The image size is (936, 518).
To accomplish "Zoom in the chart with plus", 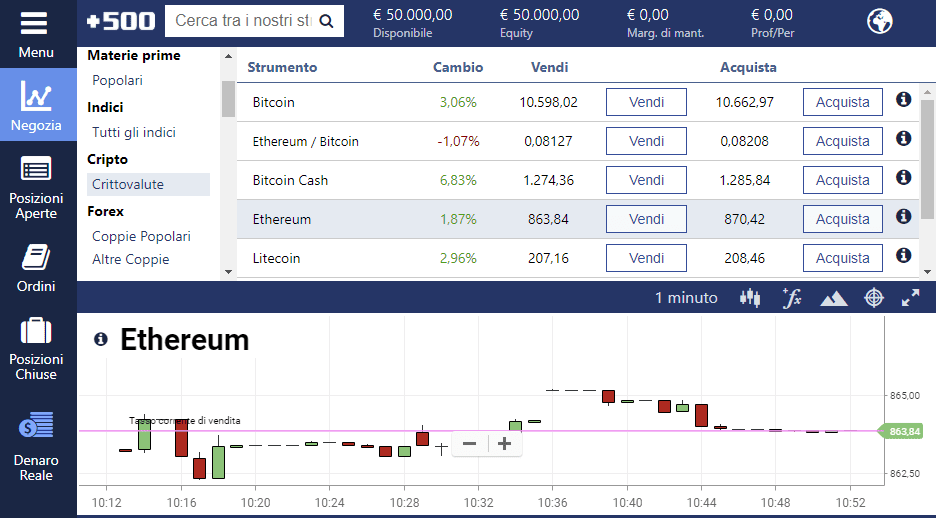I will [x=504, y=443].
